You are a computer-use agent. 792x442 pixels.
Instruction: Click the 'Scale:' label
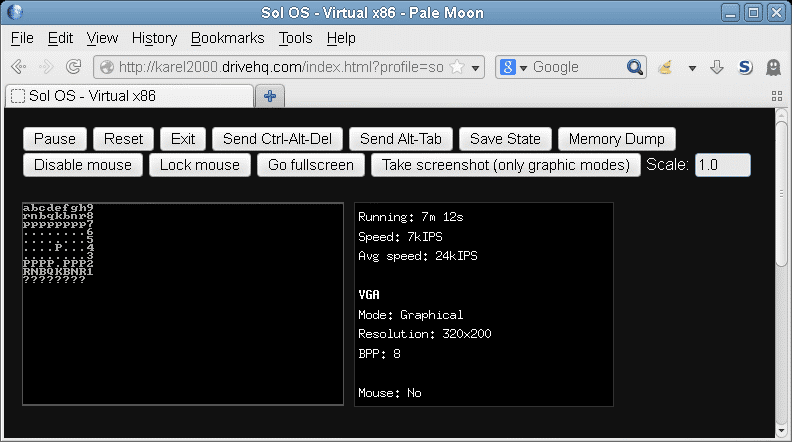(x=667, y=165)
